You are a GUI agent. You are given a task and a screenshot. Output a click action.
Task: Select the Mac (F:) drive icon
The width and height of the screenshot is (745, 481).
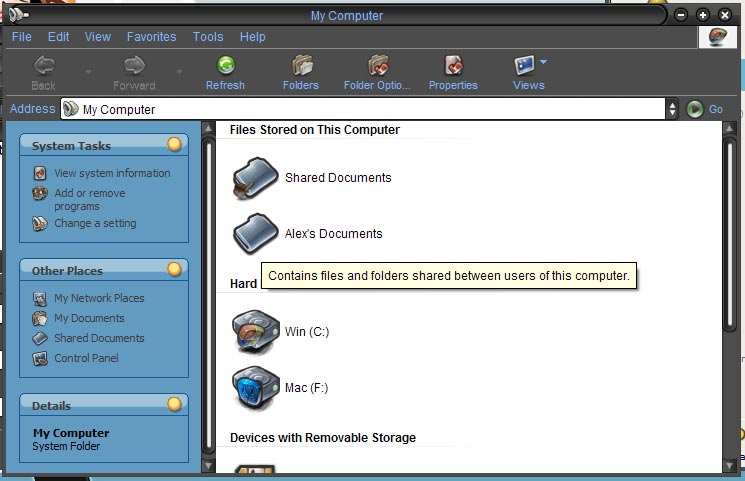click(x=256, y=388)
